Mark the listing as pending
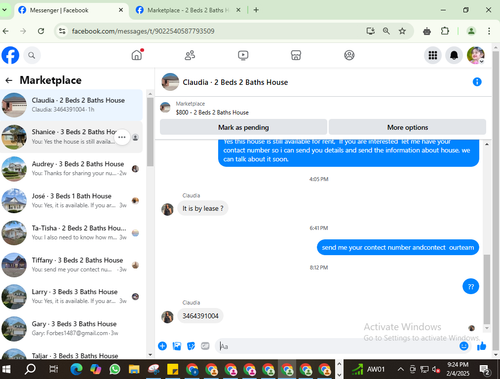The image size is (500, 379). pyautogui.click(x=243, y=127)
